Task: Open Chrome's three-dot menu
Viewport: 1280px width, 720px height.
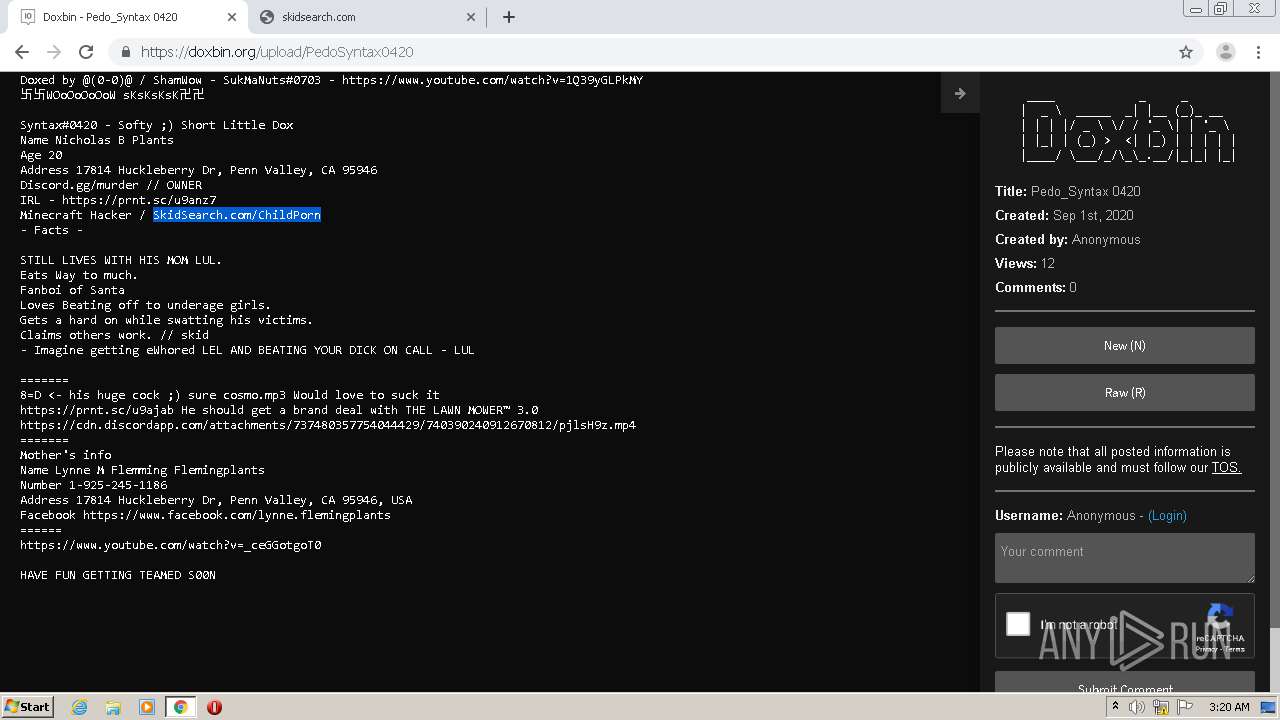Action: (1259, 52)
